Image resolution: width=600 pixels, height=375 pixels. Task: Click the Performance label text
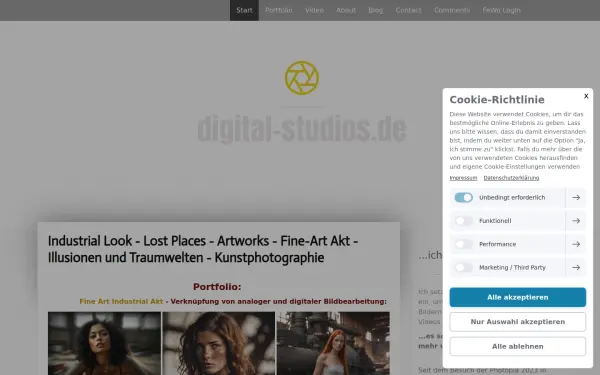pyautogui.click(x=497, y=244)
